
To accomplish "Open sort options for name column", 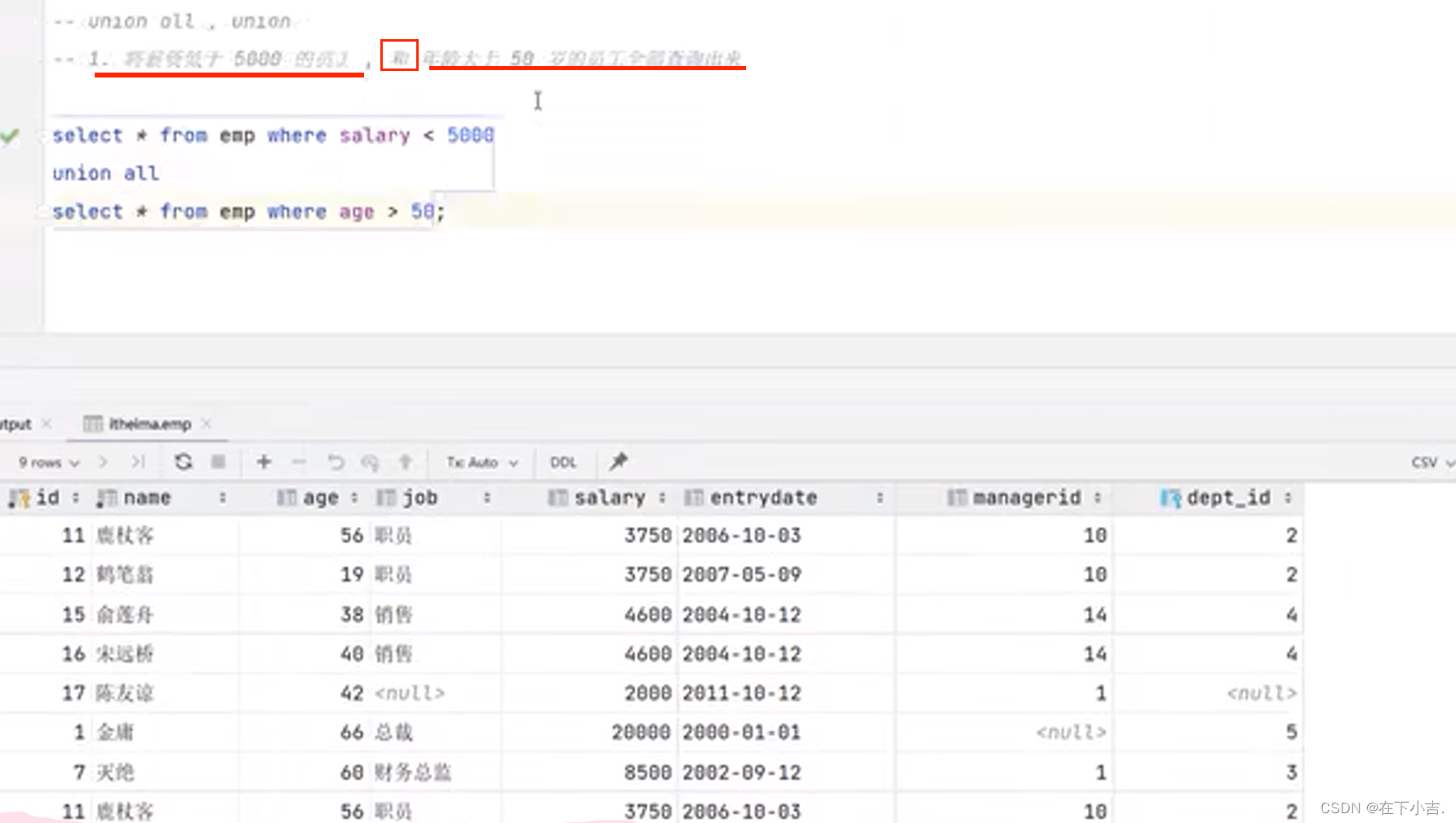I will point(222,498).
